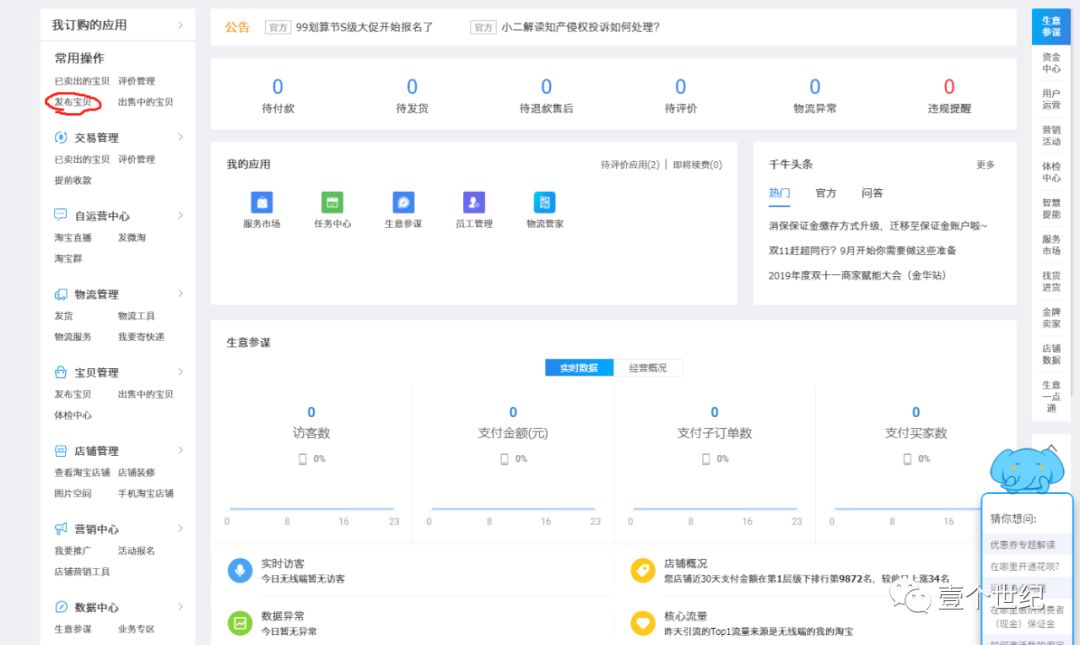Expand the 交易管理 menu chevron
The image size is (1080, 645).
click(x=180, y=137)
